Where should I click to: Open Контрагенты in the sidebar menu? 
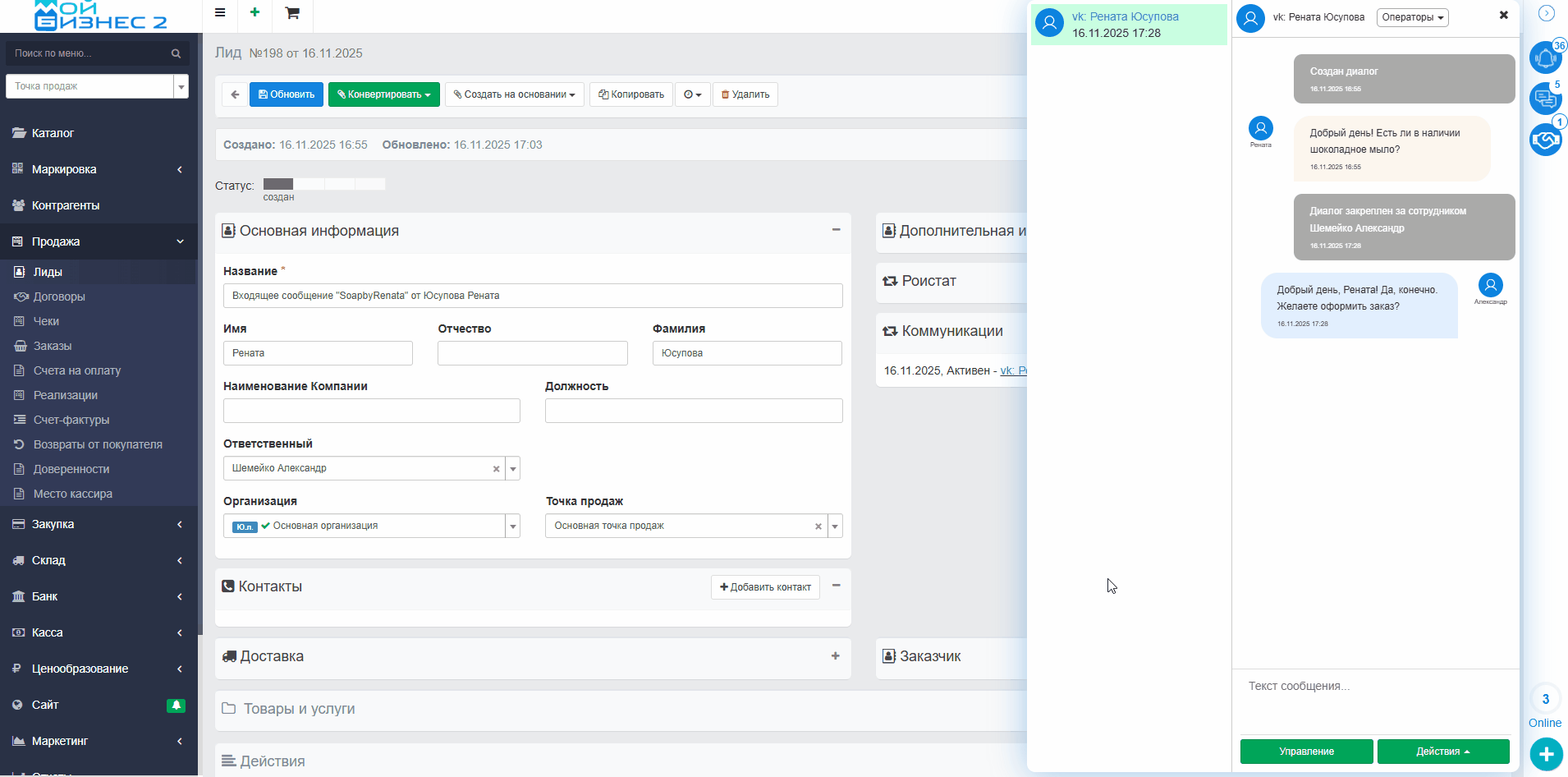point(66,205)
